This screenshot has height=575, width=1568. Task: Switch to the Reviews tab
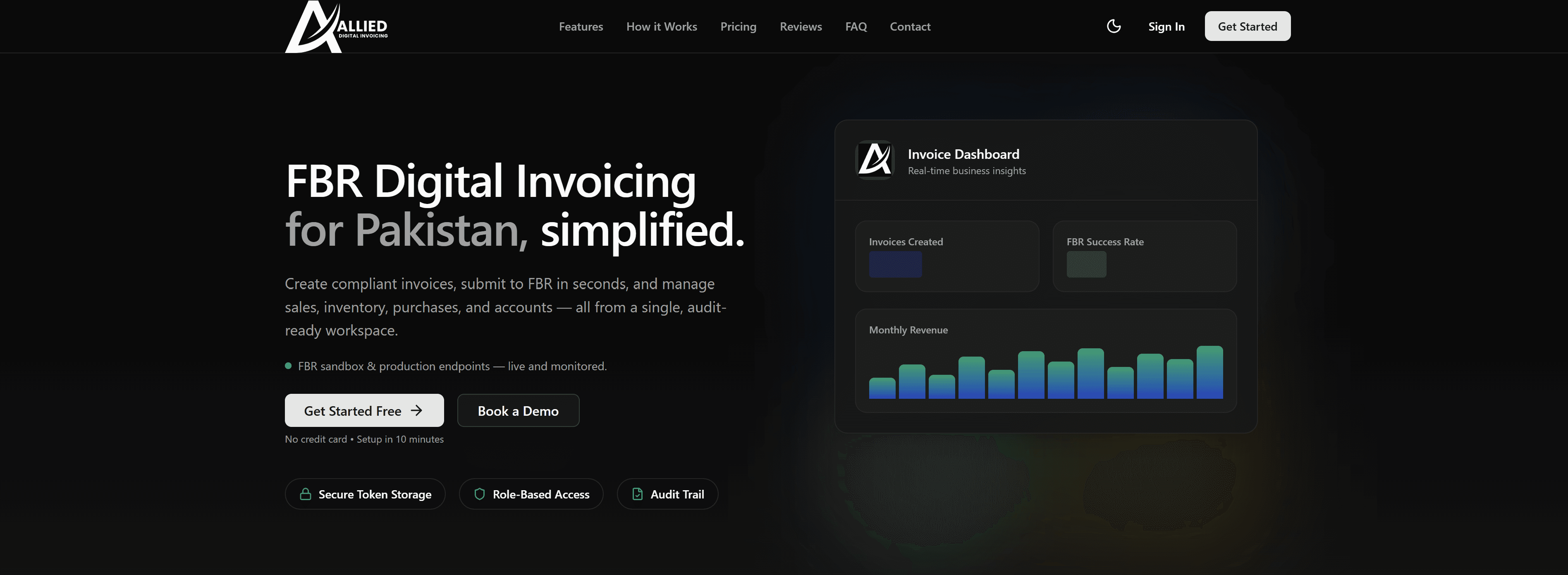coord(801,26)
